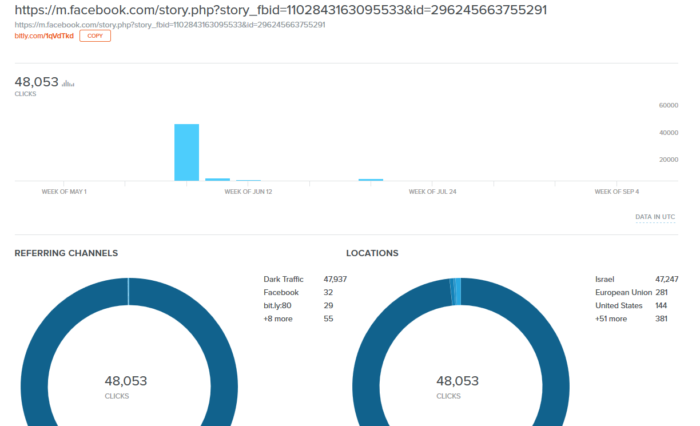Click the 47,247 Israel count
Viewport: 700px width, 426px height.
pos(667,279)
